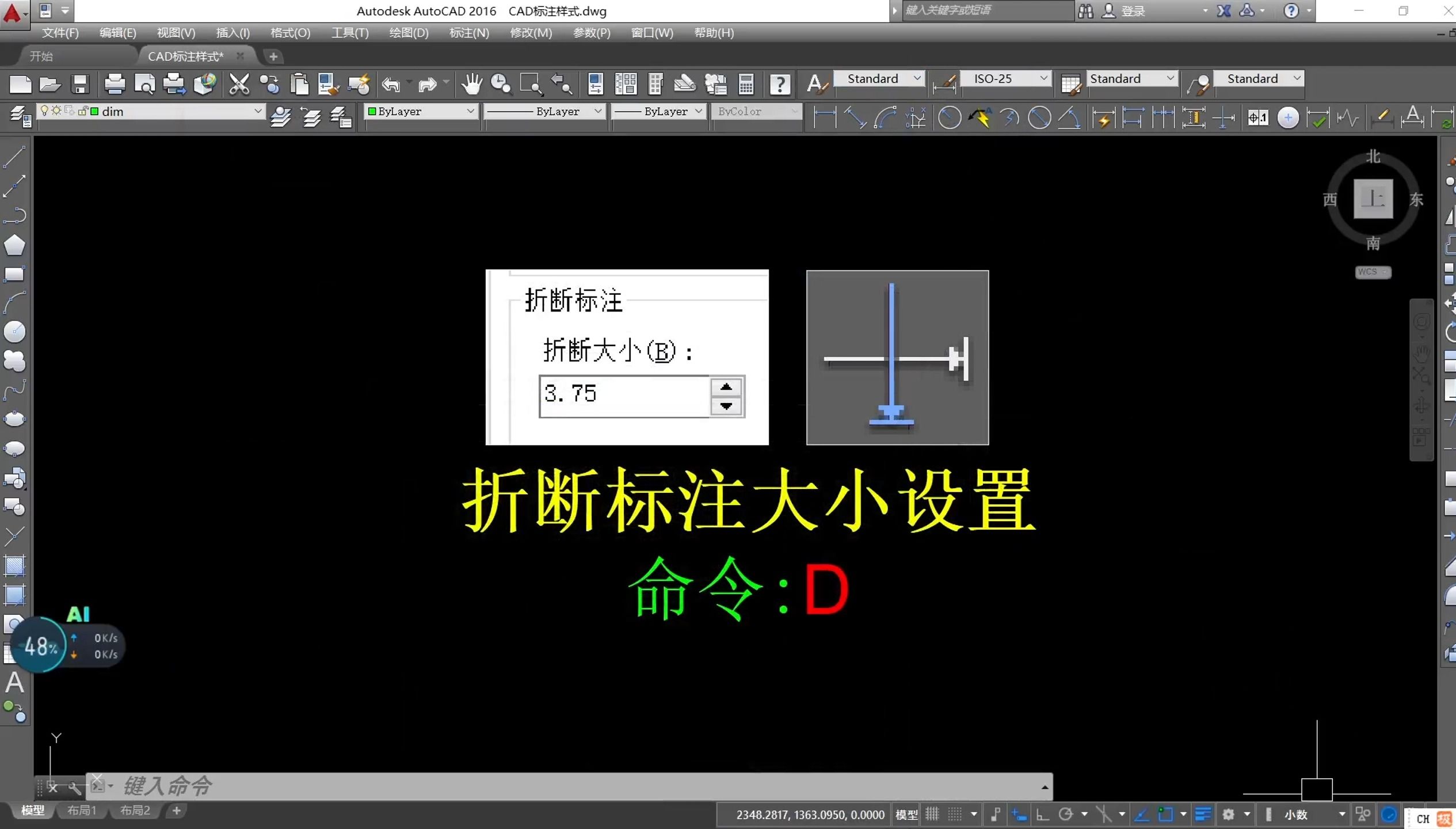Expand the dim layer dropdown
This screenshot has width=1456, height=829.
click(257, 111)
